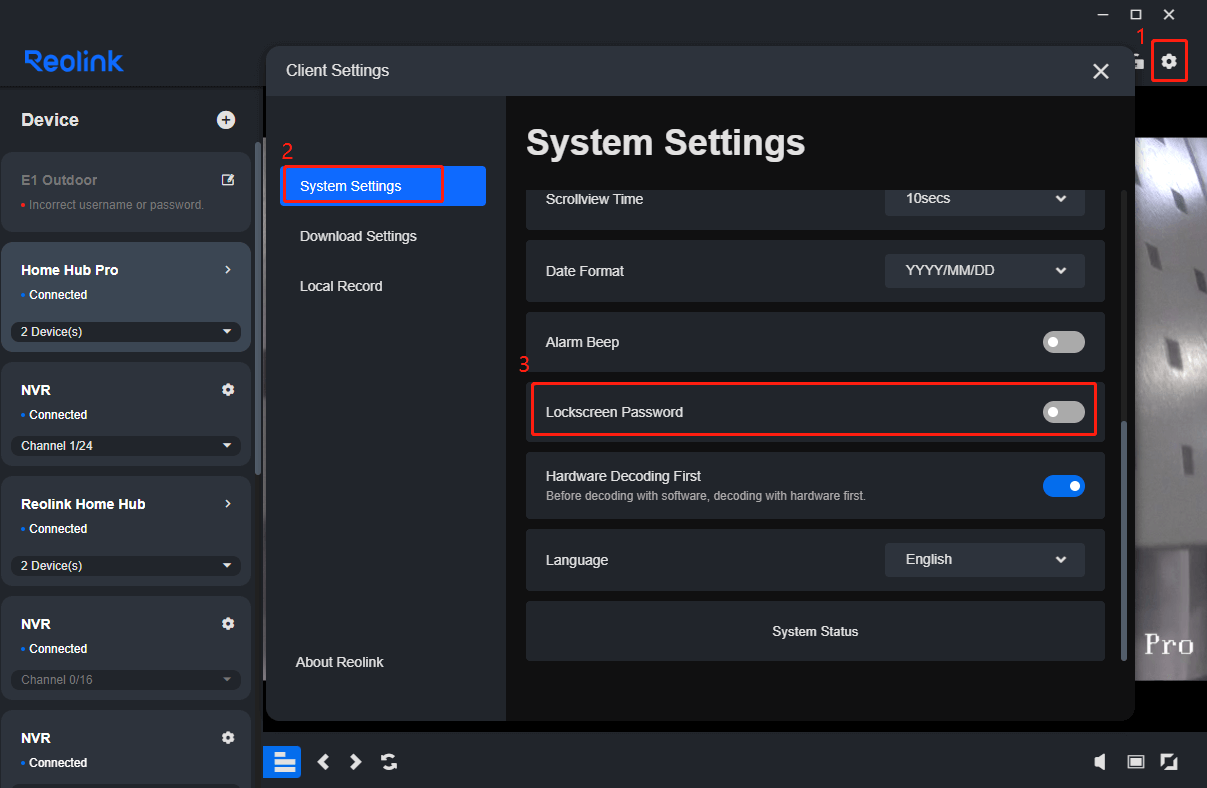Image resolution: width=1207 pixels, height=788 pixels.
Task: Open the Language dropdown set to English
Action: pos(984,560)
